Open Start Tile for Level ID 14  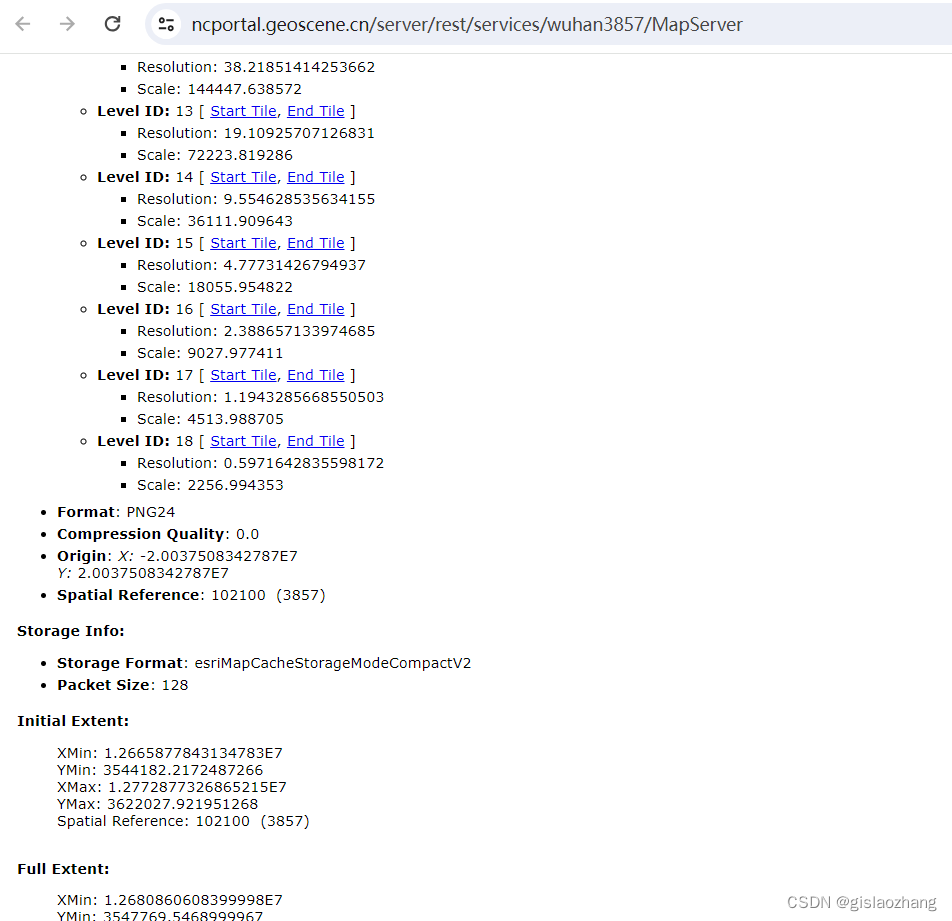point(242,176)
